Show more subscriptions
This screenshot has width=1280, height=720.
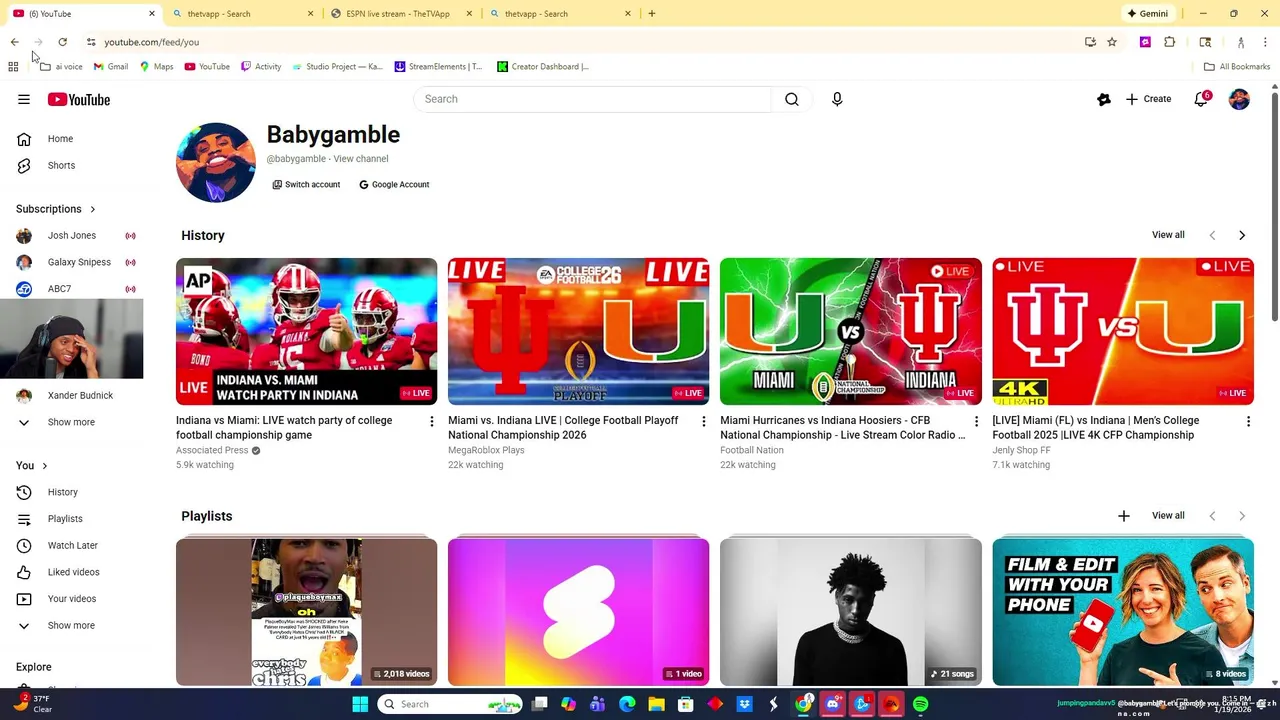(71, 422)
